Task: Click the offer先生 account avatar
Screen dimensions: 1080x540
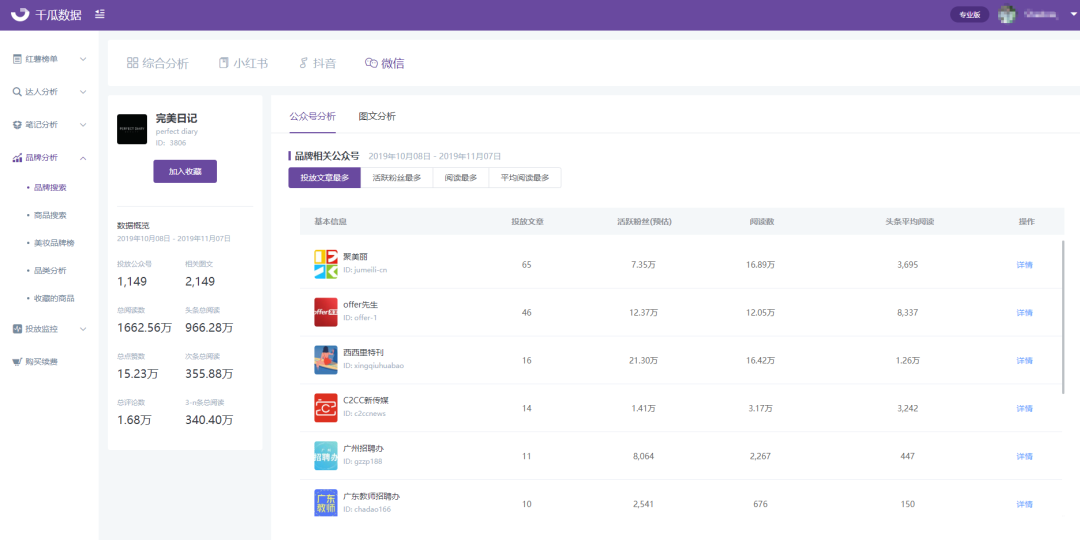Action: click(326, 312)
